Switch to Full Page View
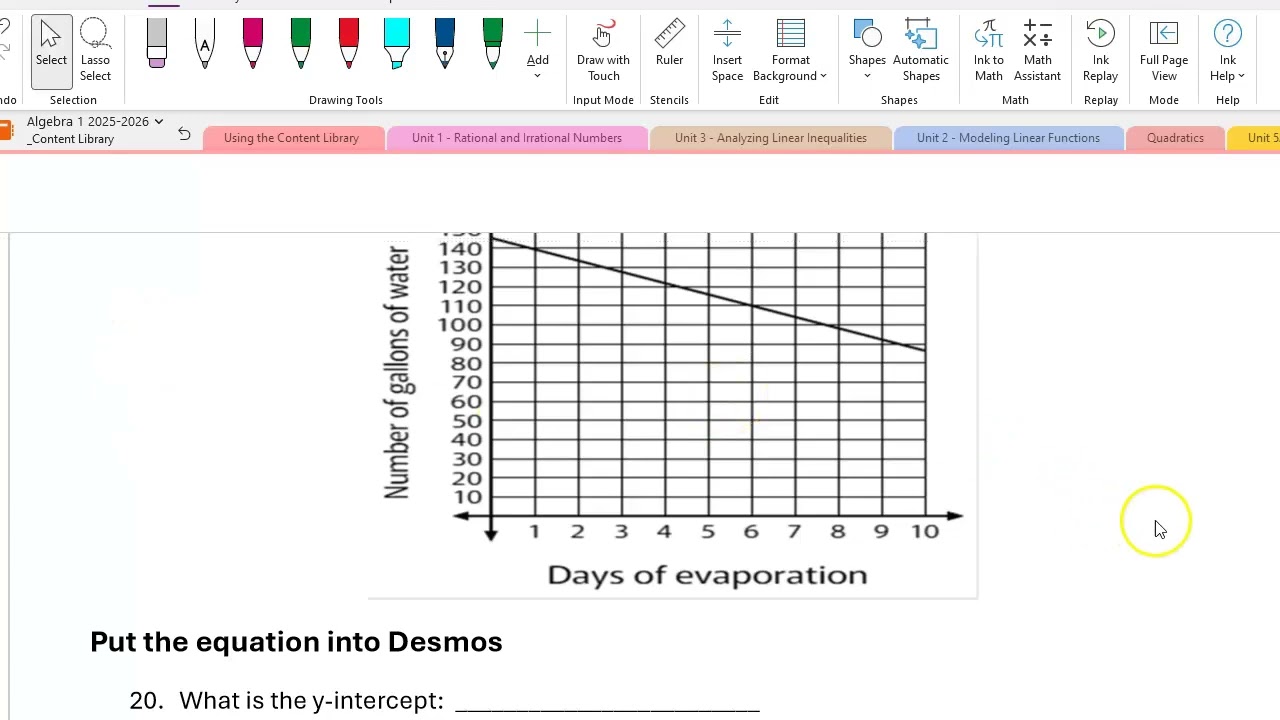This screenshot has width=1280, height=720. pos(1164,52)
